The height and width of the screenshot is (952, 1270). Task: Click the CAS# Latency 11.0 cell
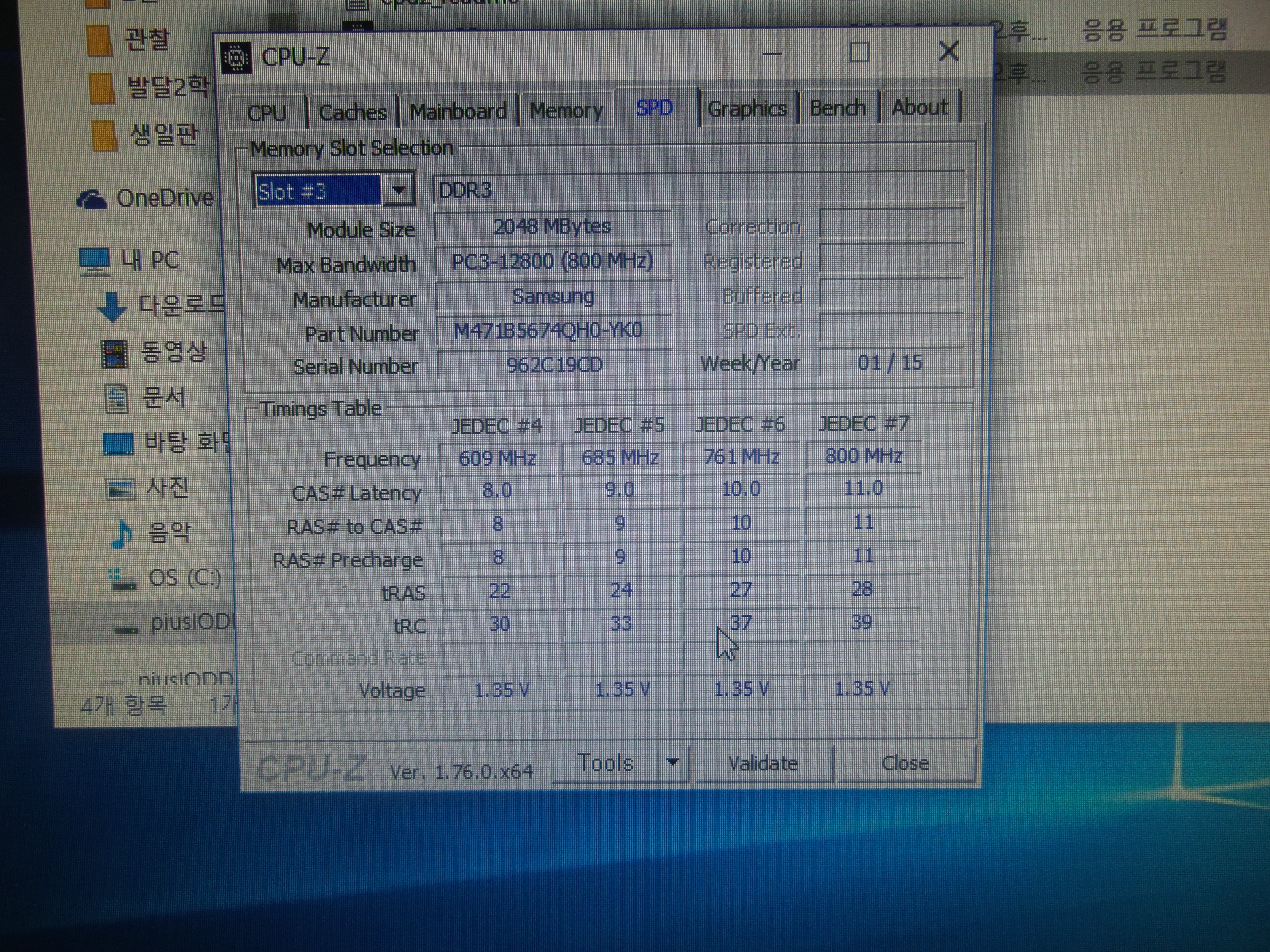coord(863,488)
